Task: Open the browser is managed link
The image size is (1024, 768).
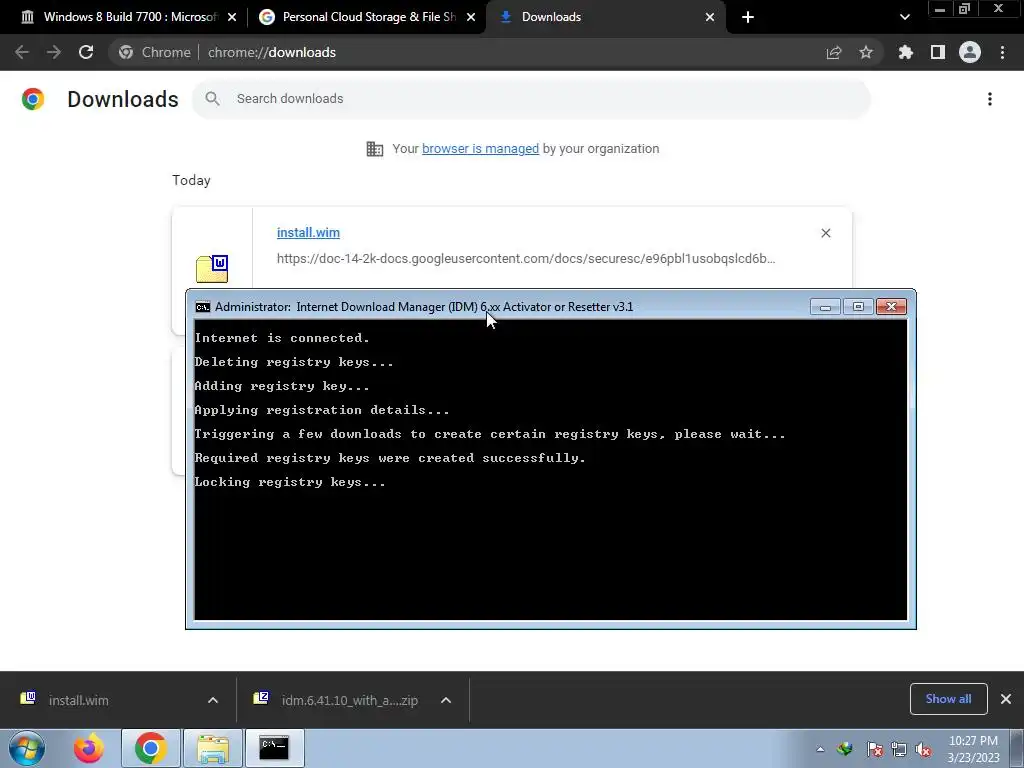Action: pyautogui.click(x=480, y=149)
